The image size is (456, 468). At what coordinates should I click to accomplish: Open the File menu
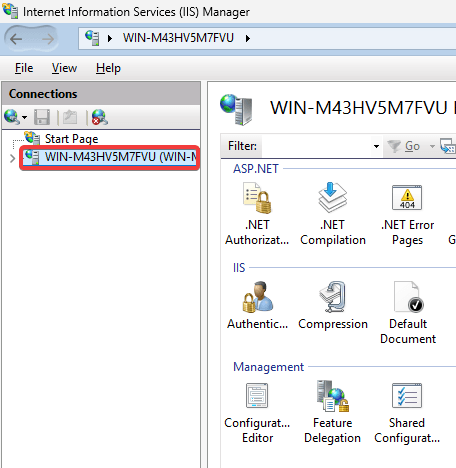pos(24,68)
